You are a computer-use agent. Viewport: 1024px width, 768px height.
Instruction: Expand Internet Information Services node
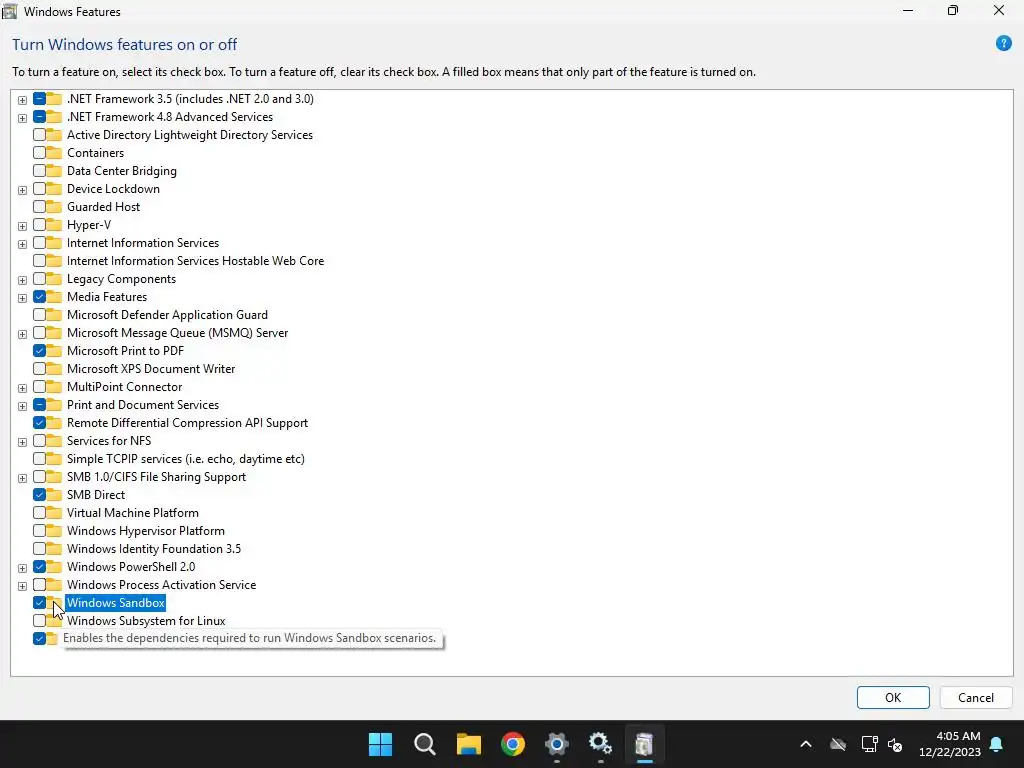(22, 244)
